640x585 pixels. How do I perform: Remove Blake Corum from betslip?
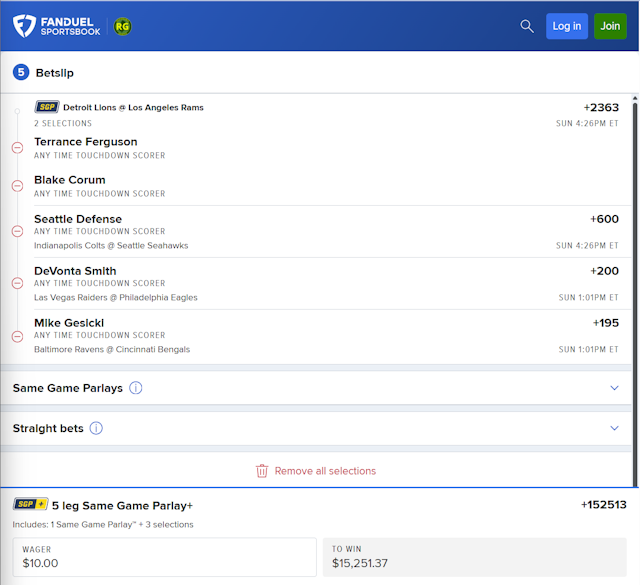[x=17, y=186]
